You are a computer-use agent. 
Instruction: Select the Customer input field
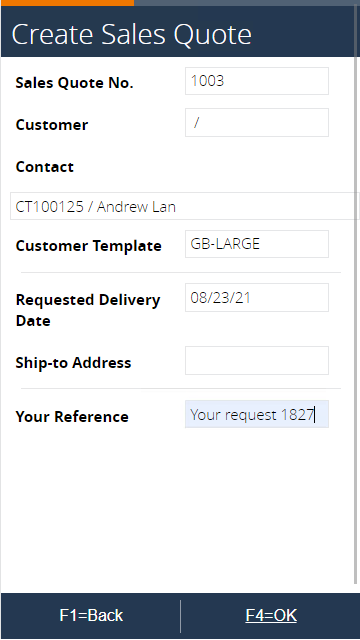pos(257,122)
